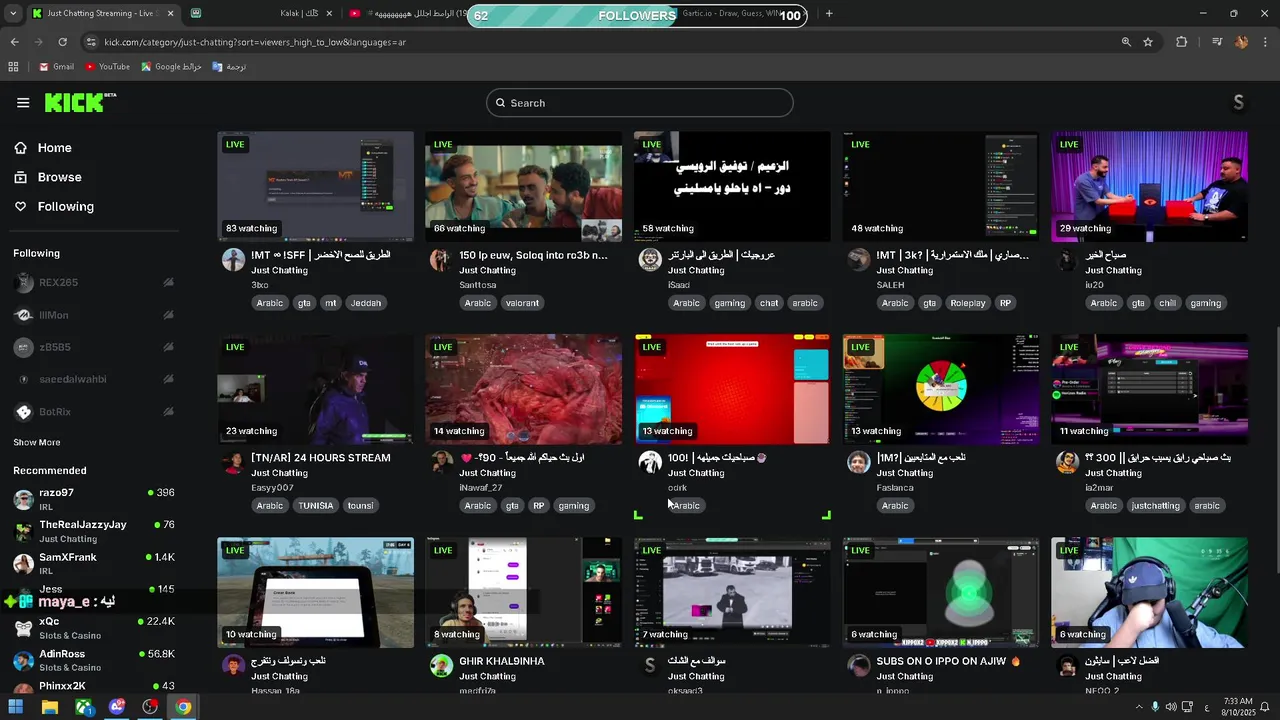
Task: Open stream thumbnail with 29 watching
Action: (x=1149, y=187)
